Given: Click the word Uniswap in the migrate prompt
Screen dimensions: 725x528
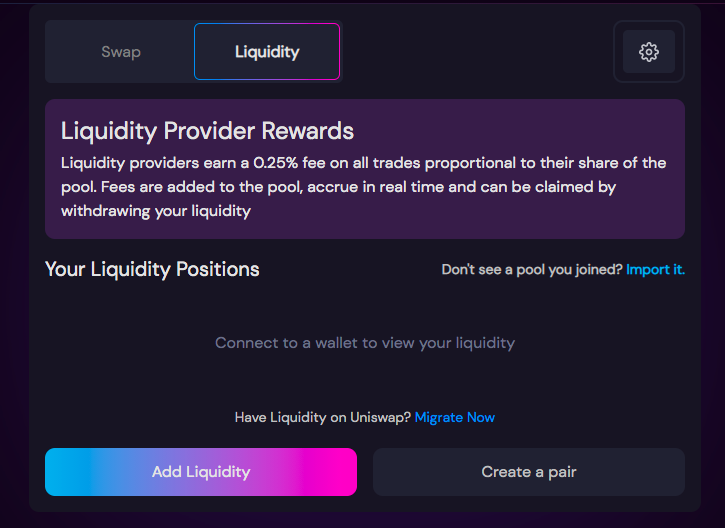Looking at the screenshot, I should tap(381, 417).
